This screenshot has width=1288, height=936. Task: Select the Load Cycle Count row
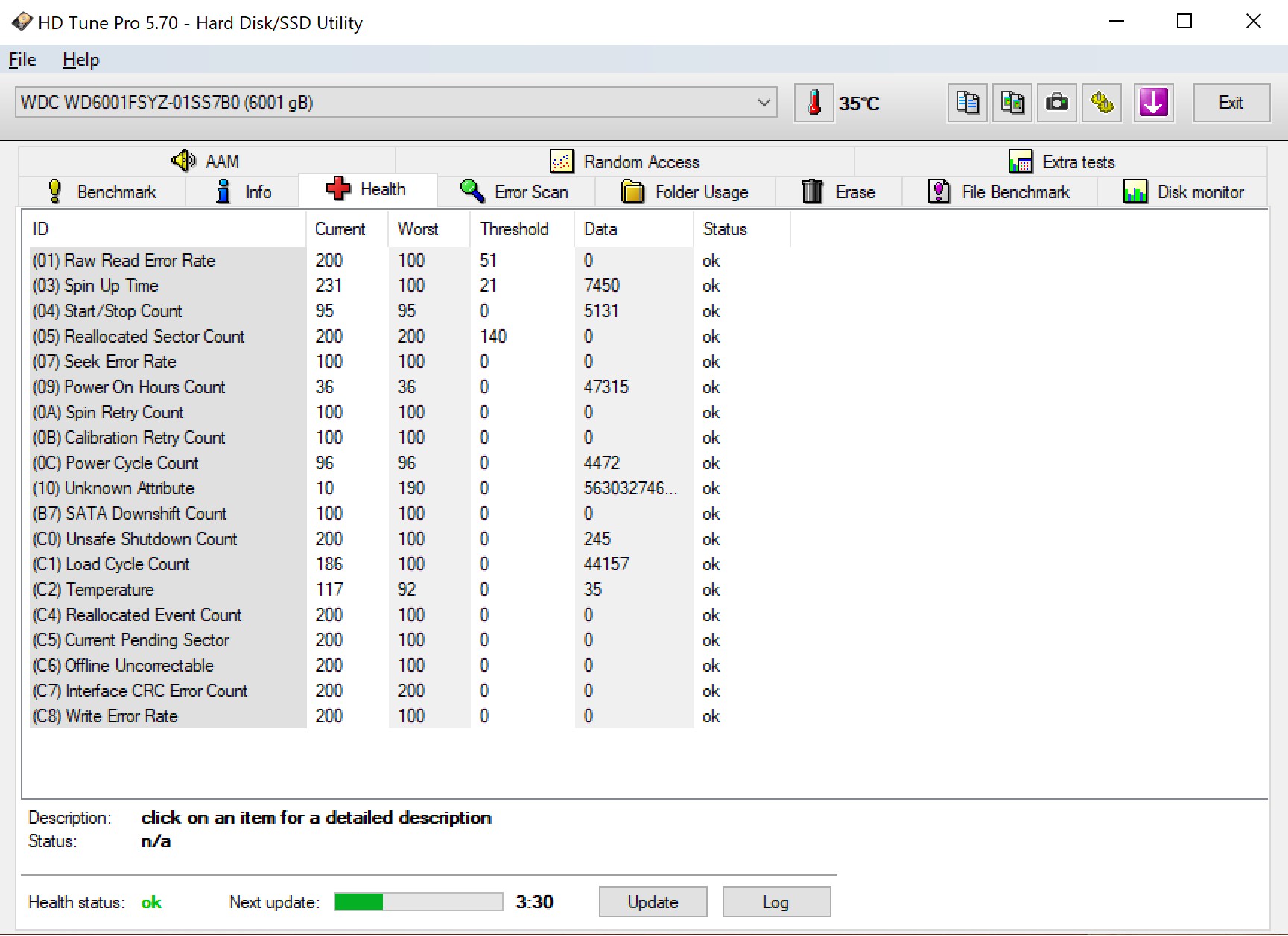pyautogui.click(x=410, y=564)
